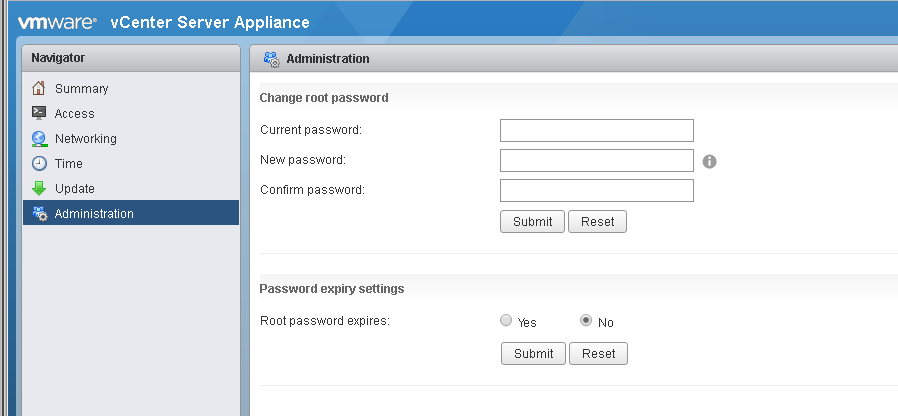Click the new password info icon
The width and height of the screenshot is (898, 416).
pos(710,162)
